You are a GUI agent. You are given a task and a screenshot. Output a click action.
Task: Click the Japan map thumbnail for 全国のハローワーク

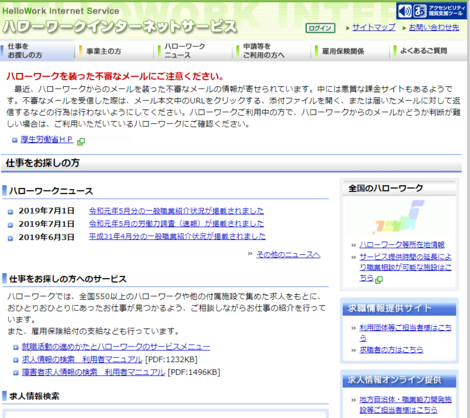(x=399, y=217)
